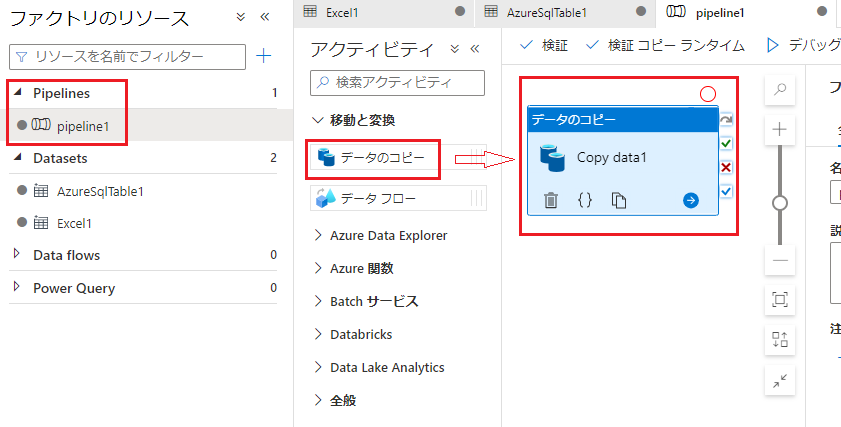
Task: Click the canvas zoom slider handle
Action: point(780,203)
